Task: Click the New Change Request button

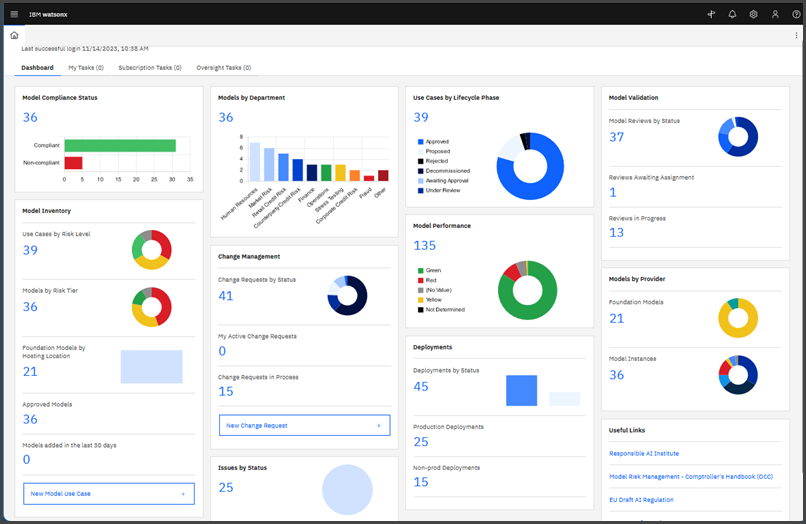Action: [305, 425]
